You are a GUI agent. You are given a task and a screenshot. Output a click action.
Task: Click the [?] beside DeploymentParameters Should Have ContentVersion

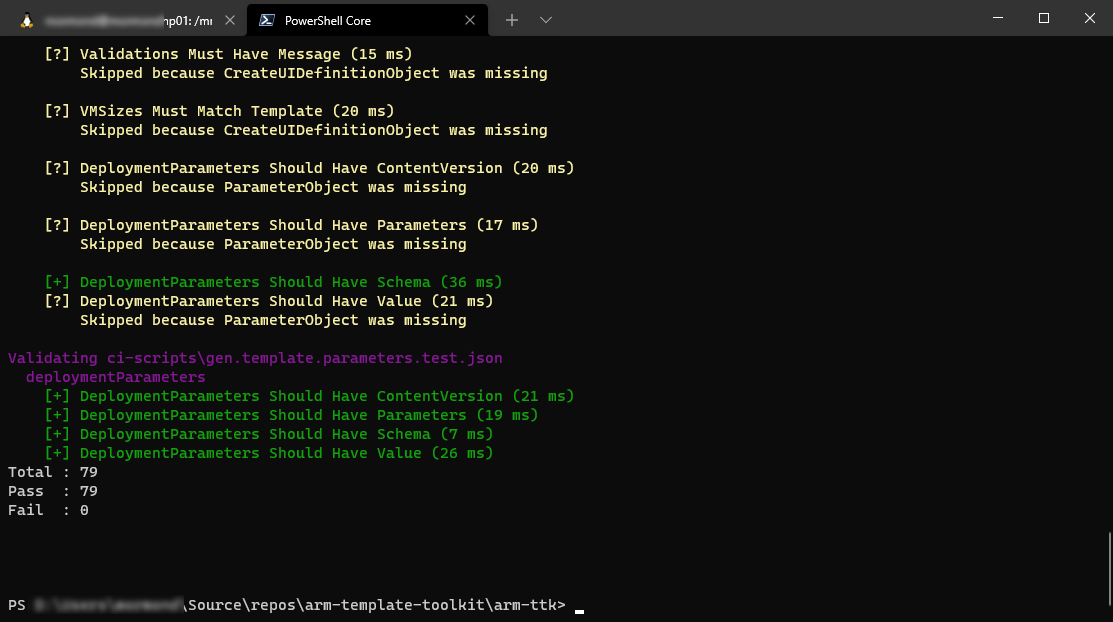(57, 167)
